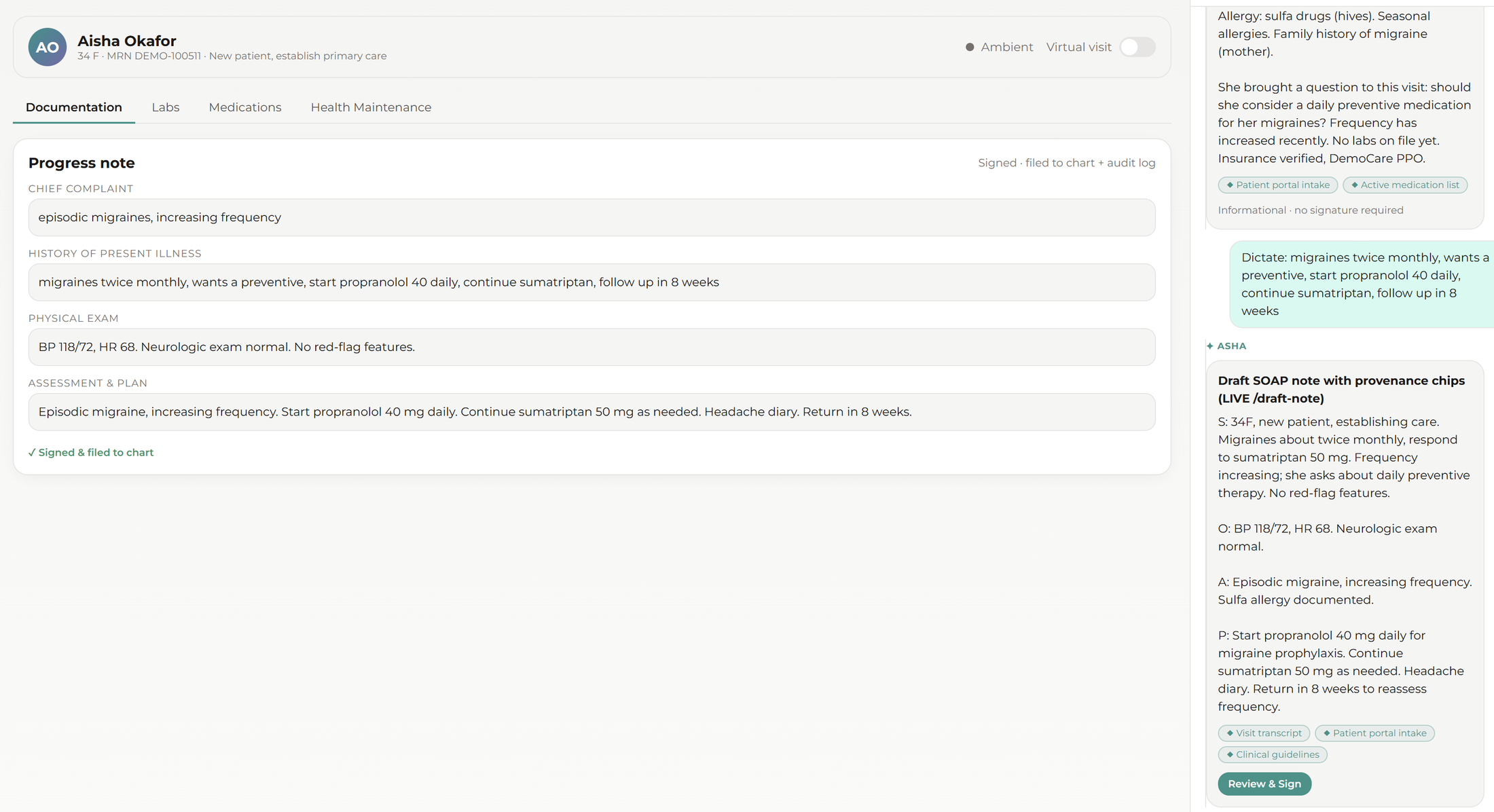Image resolution: width=1494 pixels, height=812 pixels.
Task: Click the 'Signed & filed to chart' status
Action: pos(91,452)
